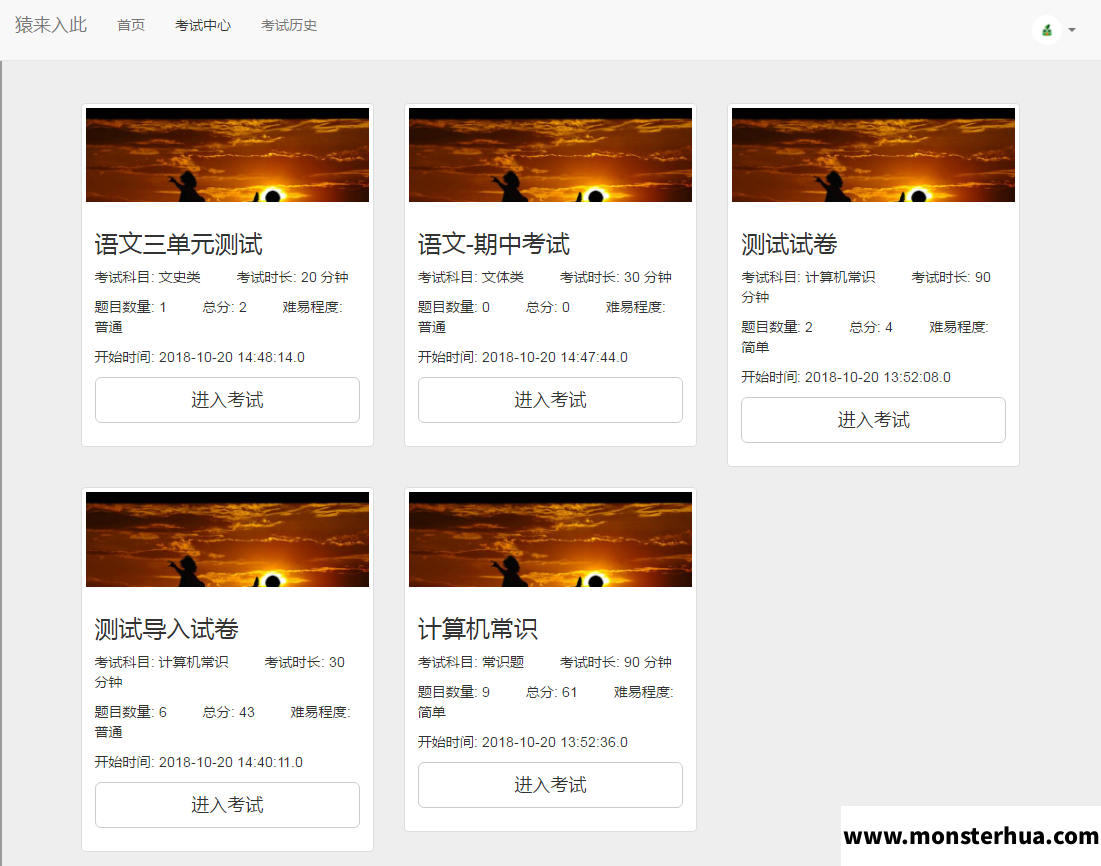Click 开始时间: 2018-10-20 14:47:44.0
The width and height of the screenshot is (1101, 866).
coord(523,357)
